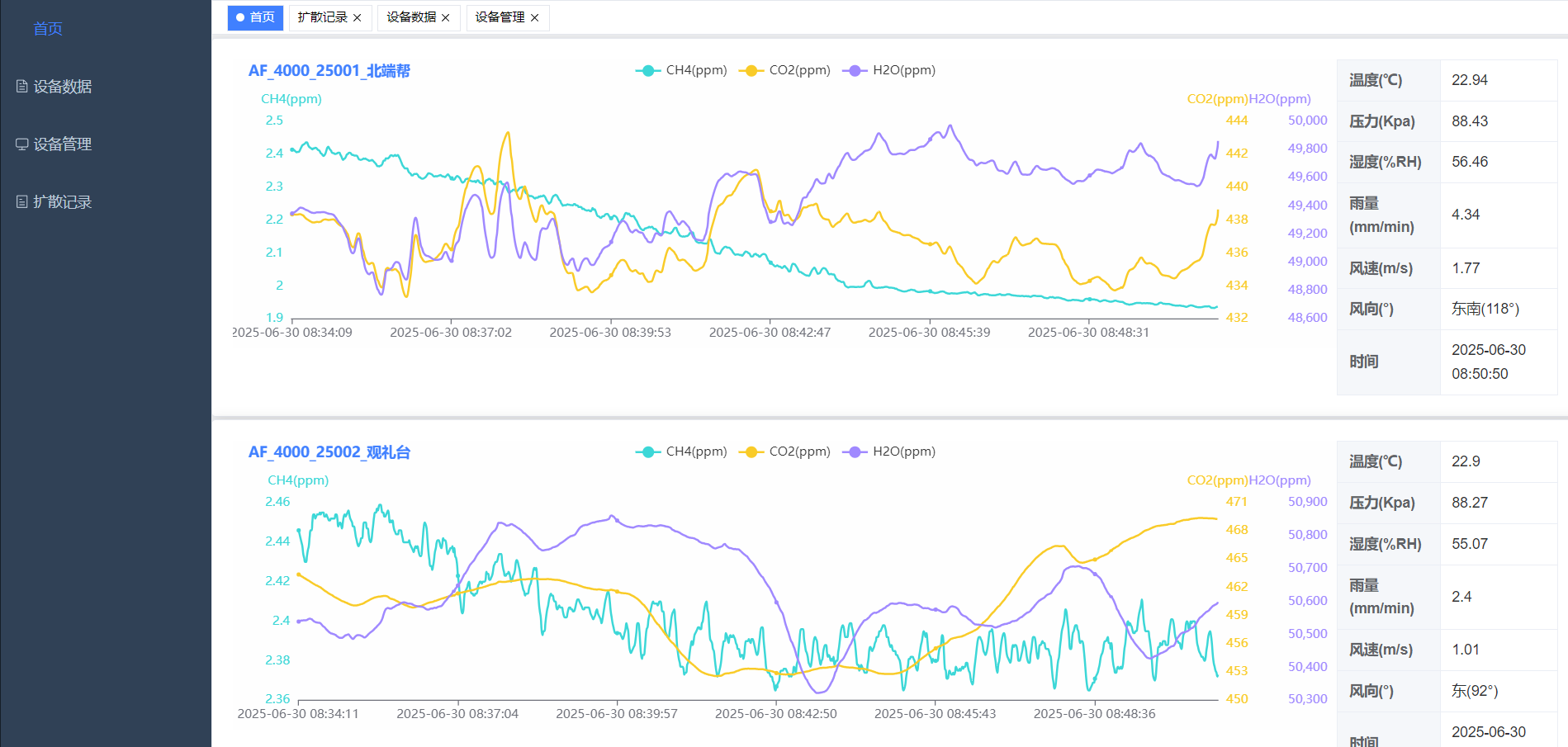
Task: Click the 设备管理 monitor icon in sidebar
Action: (22, 144)
